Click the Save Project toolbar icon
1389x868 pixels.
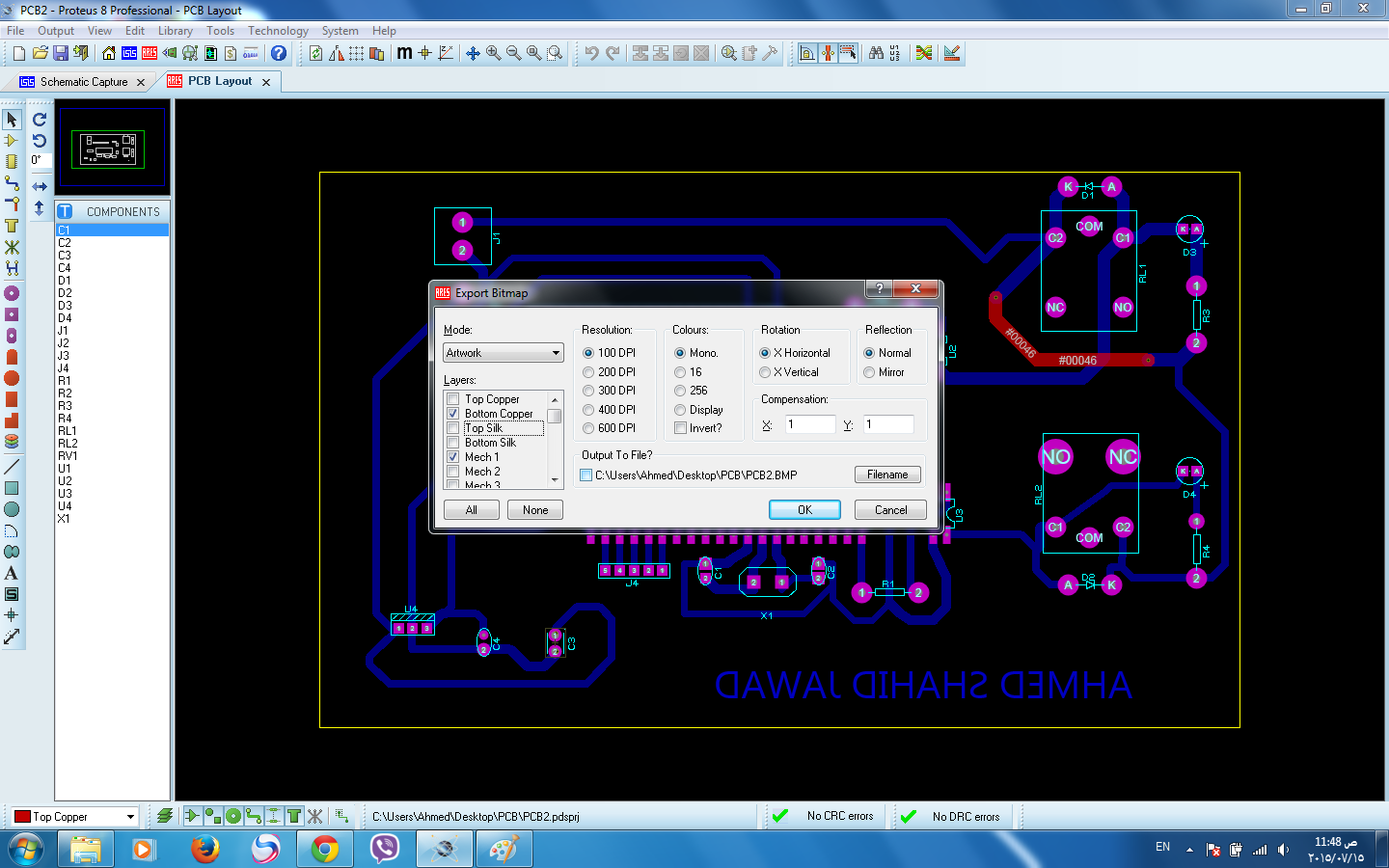[x=60, y=53]
